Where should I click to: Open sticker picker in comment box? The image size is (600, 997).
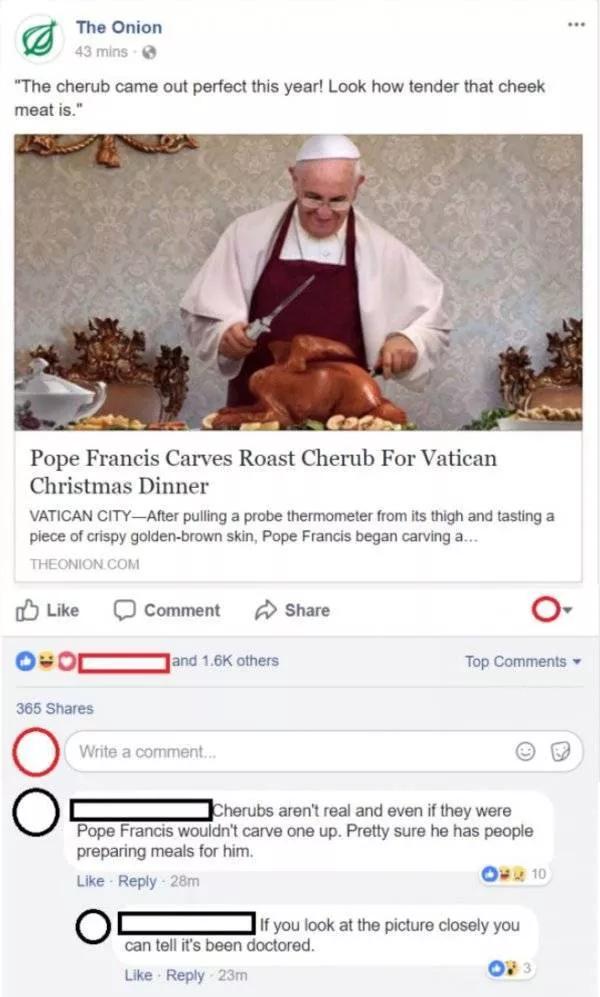coord(561,752)
